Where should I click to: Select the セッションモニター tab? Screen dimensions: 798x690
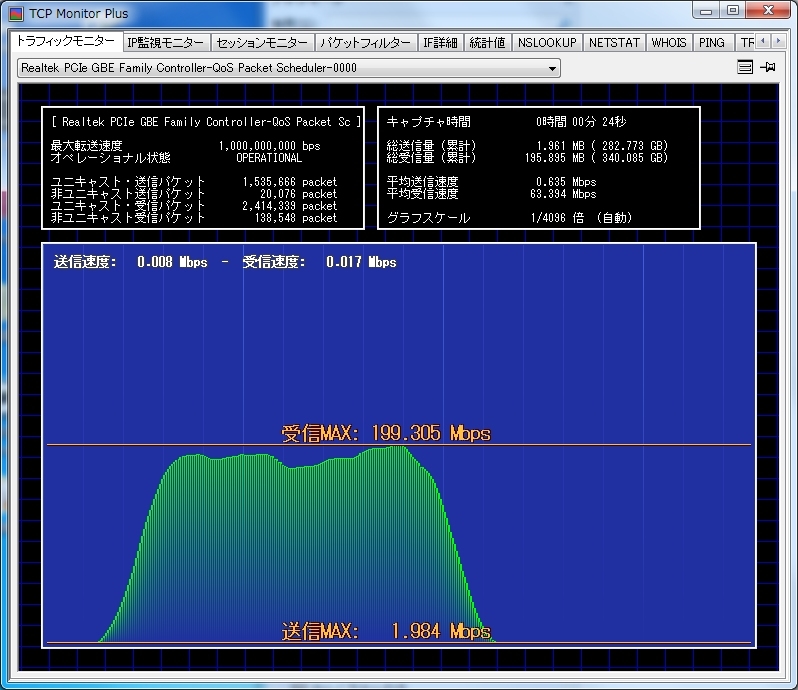coord(262,43)
